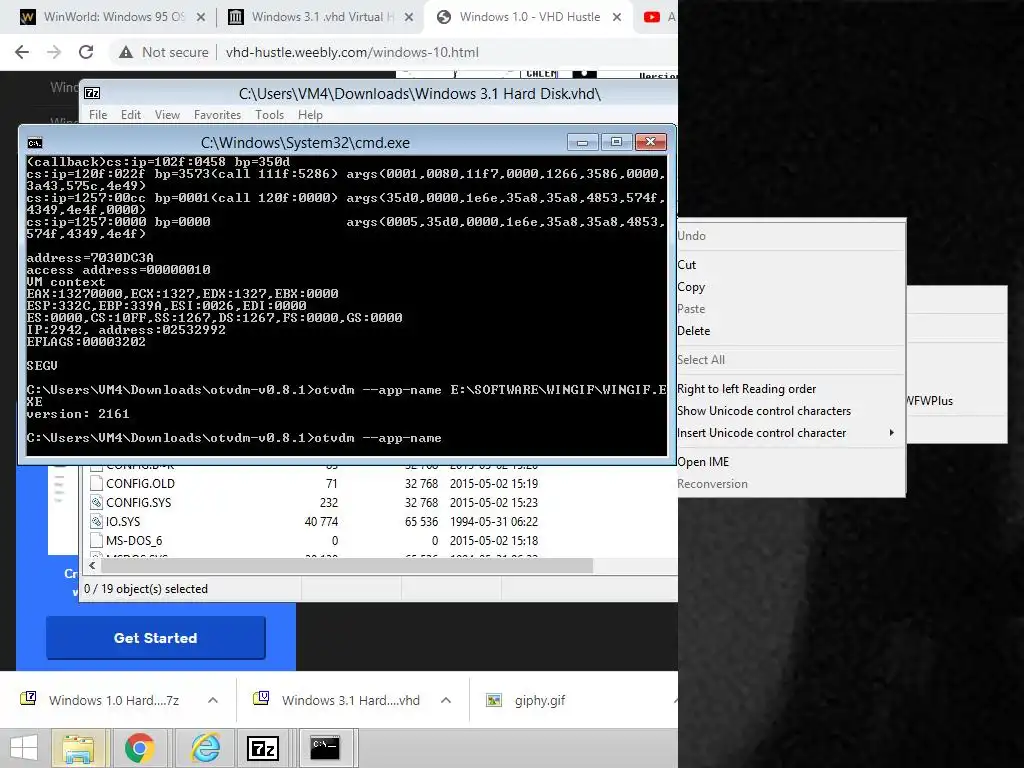Select IO.SYS file in 7-Zip
1024x768 pixels.
(123, 522)
